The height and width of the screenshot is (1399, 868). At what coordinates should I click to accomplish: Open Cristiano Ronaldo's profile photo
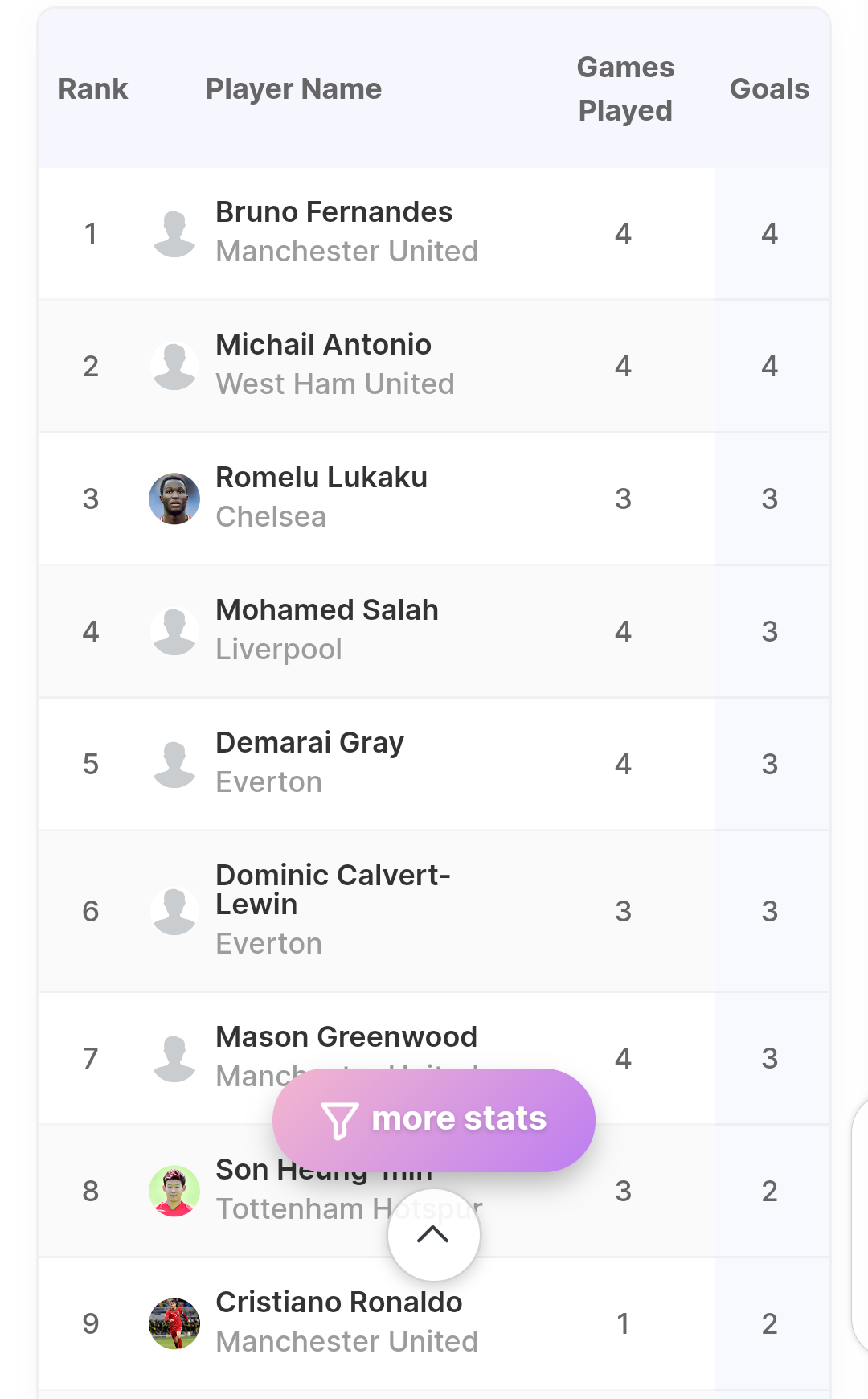174,1323
